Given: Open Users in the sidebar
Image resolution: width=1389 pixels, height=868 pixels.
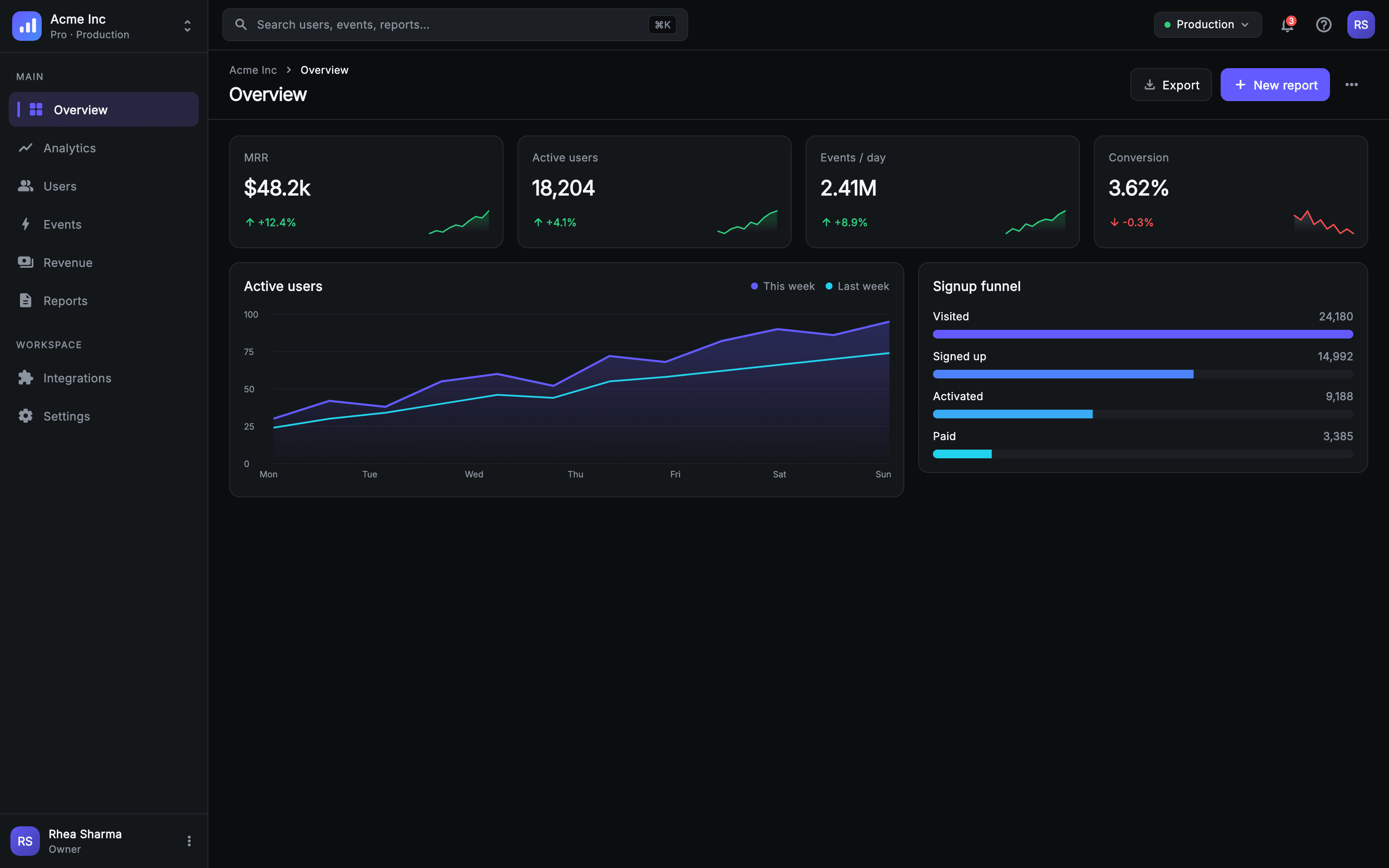Looking at the screenshot, I should (104, 186).
